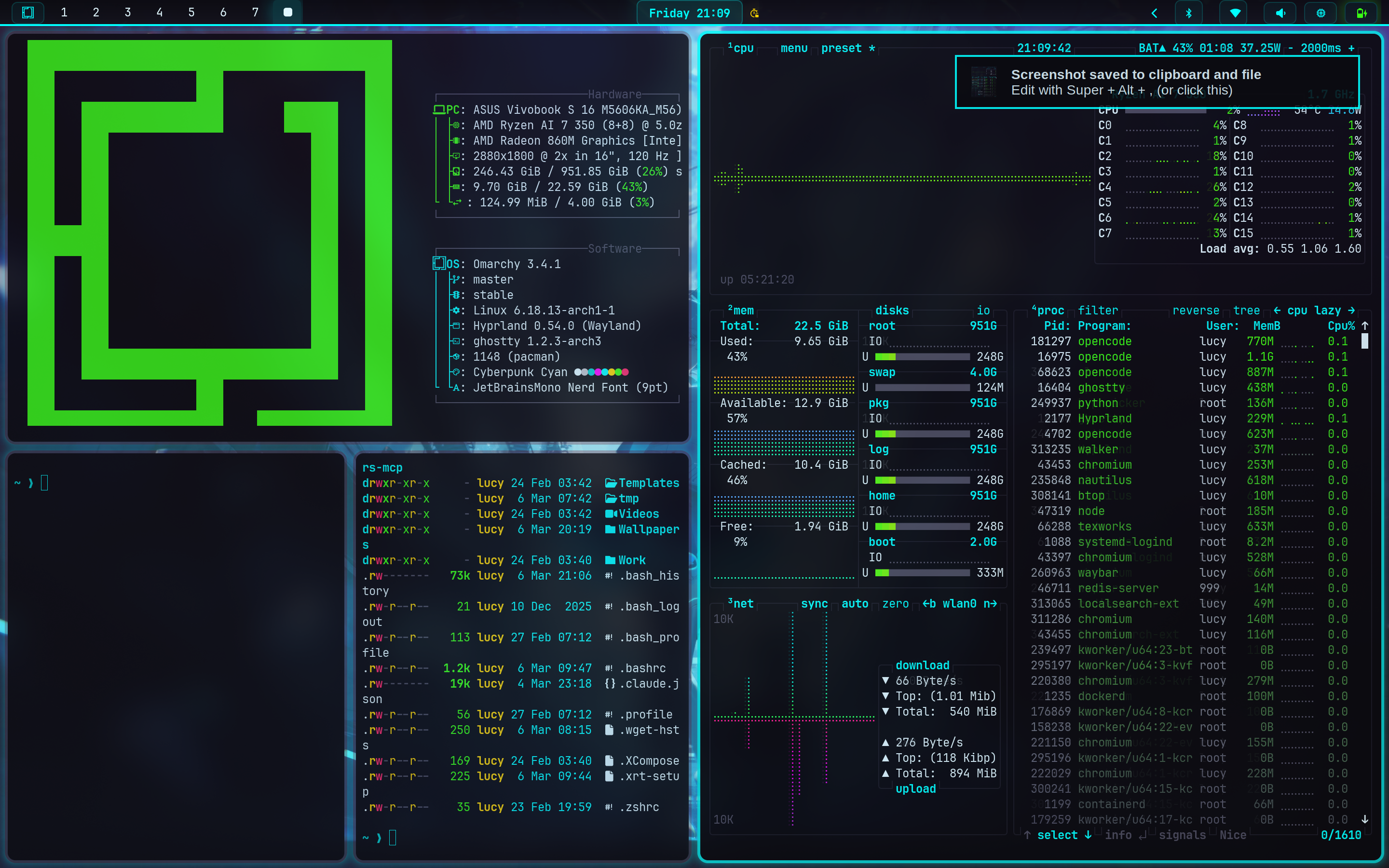
Task: Switch to workspace 3
Action: point(127,12)
